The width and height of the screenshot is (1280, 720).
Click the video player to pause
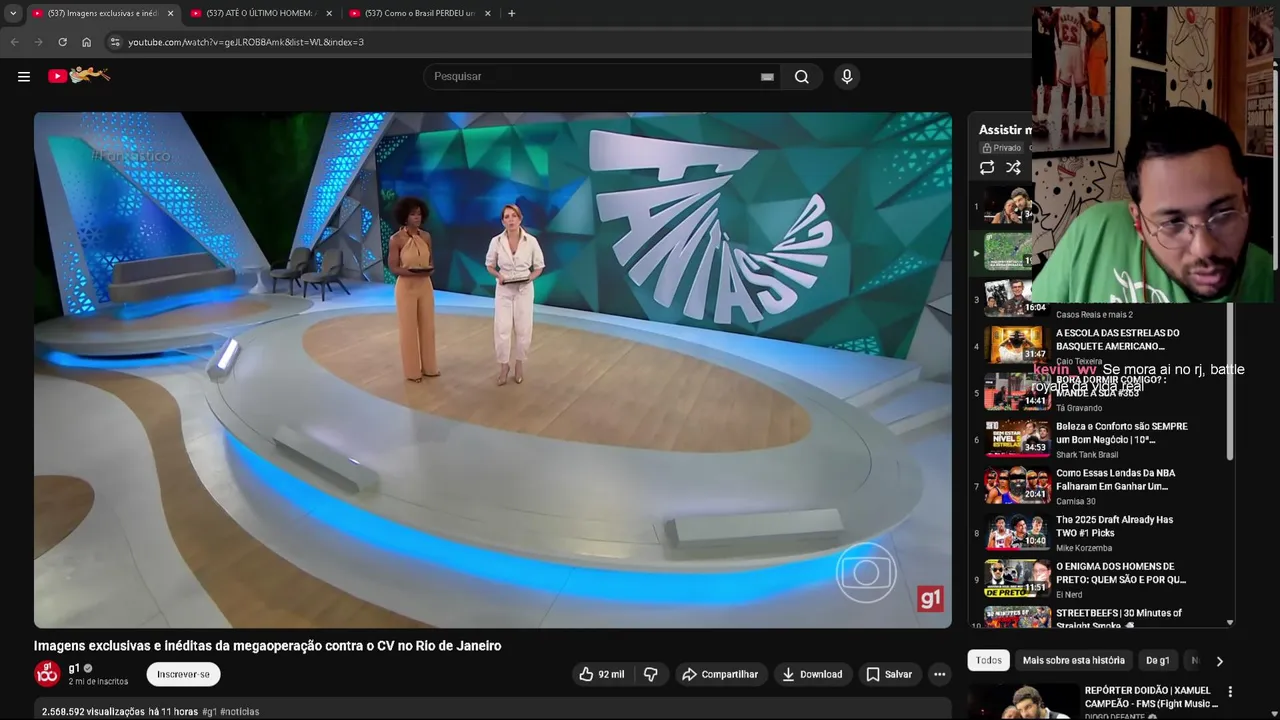pos(493,370)
